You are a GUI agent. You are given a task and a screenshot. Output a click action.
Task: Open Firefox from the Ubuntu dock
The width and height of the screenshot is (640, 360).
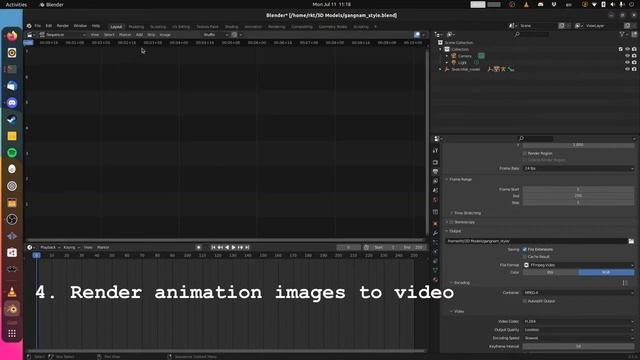pyautogui.click(x=12, y=36)
